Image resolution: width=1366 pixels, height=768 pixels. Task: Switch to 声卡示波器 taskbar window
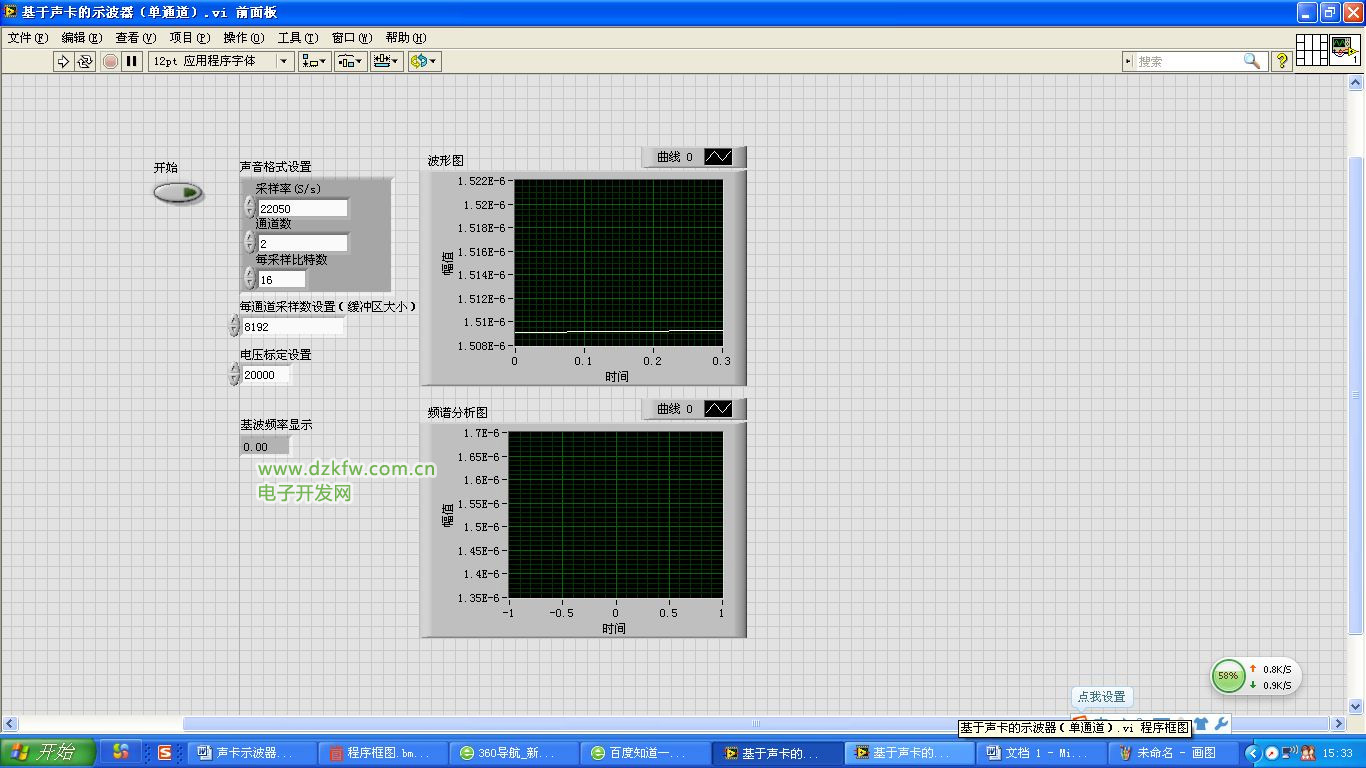[x=252, y=752]
